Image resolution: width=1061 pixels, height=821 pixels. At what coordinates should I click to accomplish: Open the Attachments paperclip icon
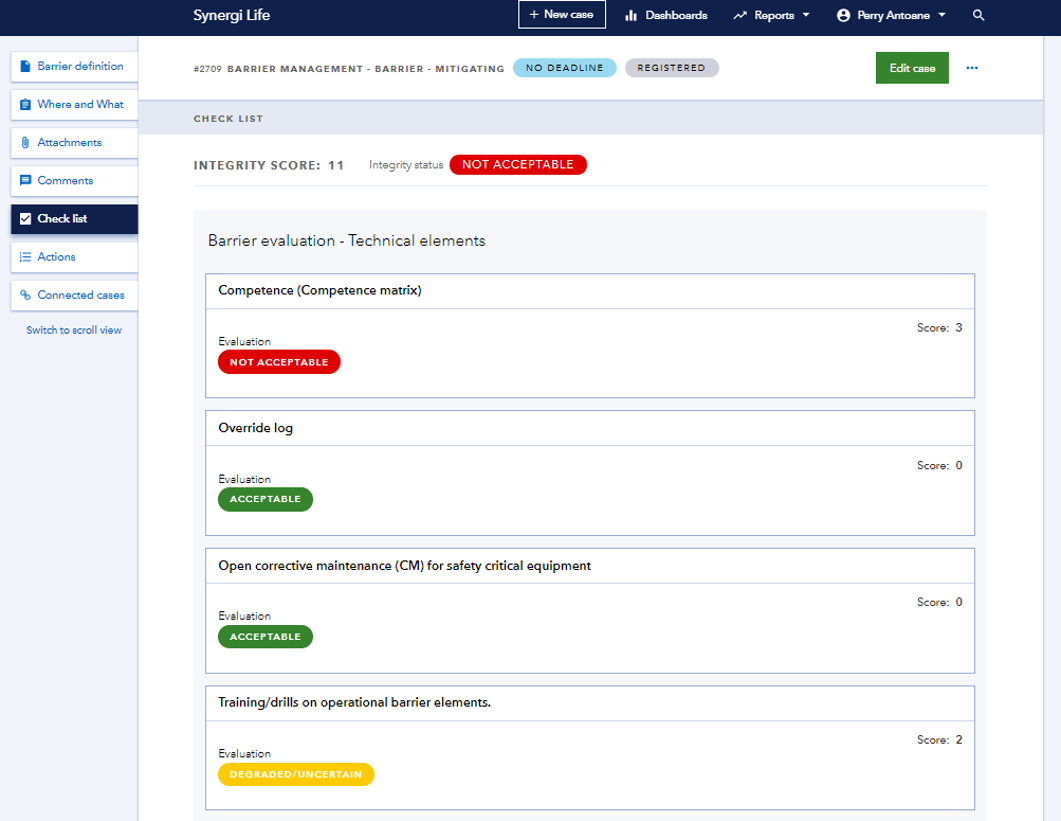25,142
